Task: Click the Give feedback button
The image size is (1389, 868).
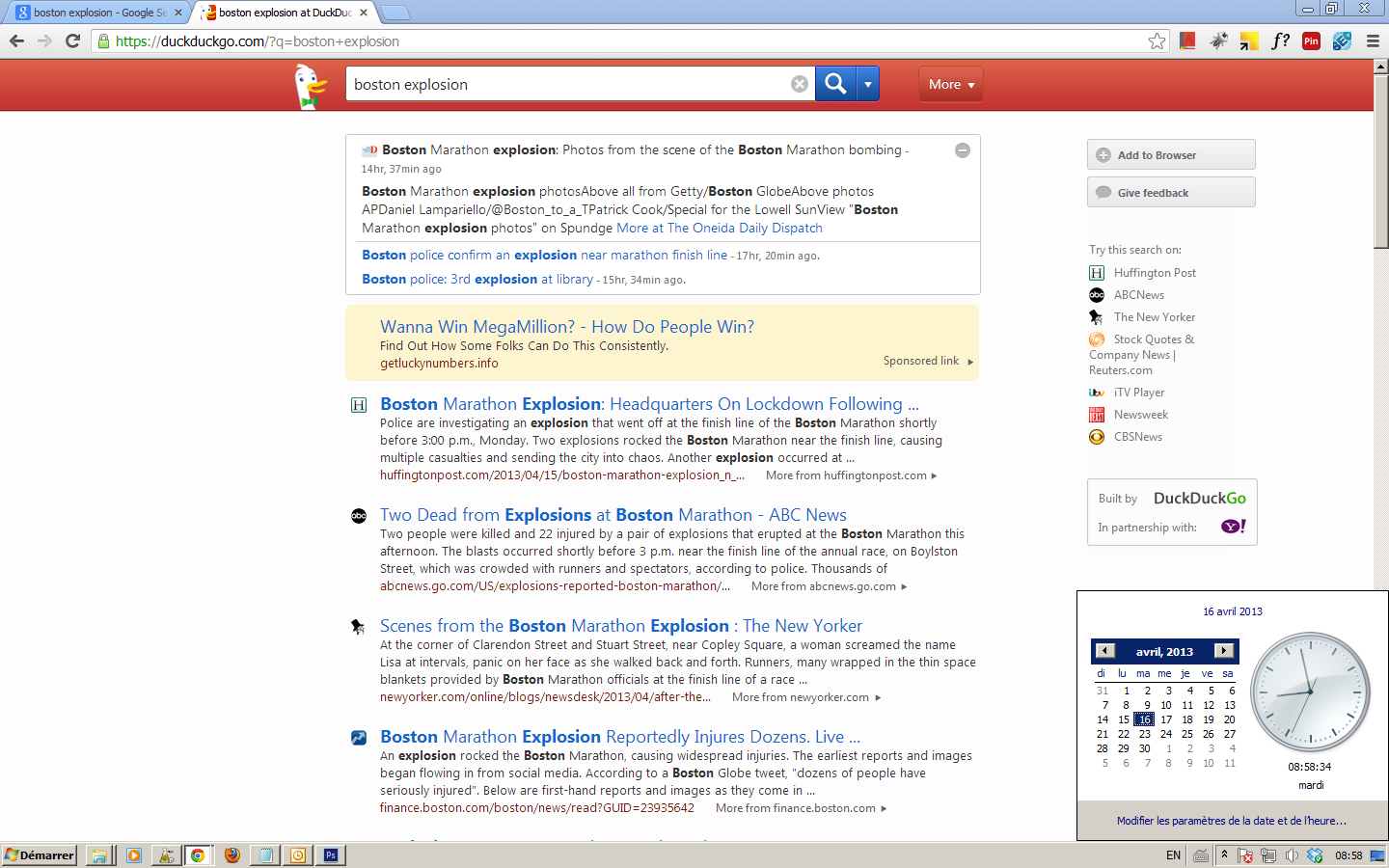Action: coord(1171,192)
